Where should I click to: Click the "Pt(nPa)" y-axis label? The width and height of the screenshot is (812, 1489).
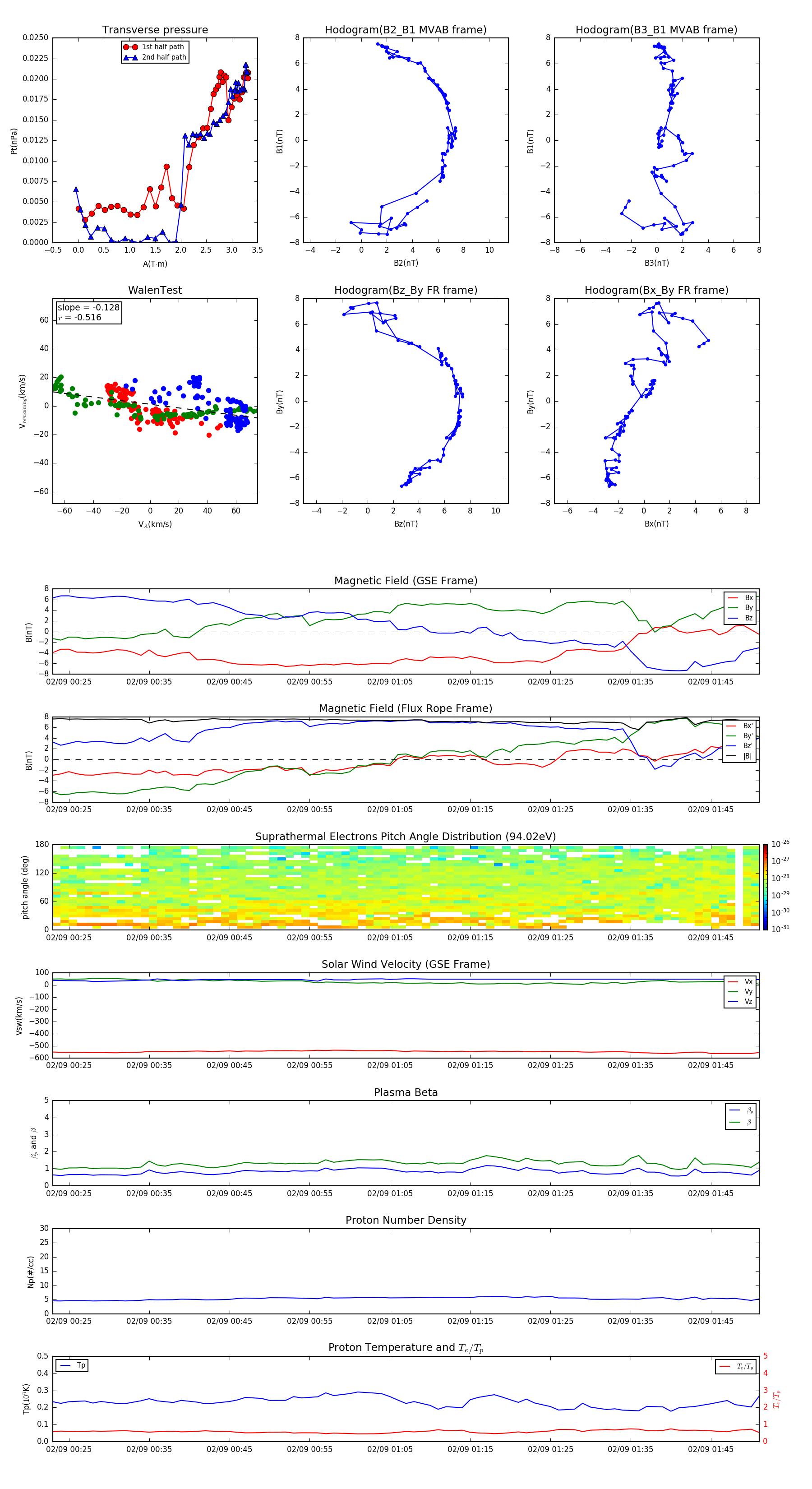(14, 141)
